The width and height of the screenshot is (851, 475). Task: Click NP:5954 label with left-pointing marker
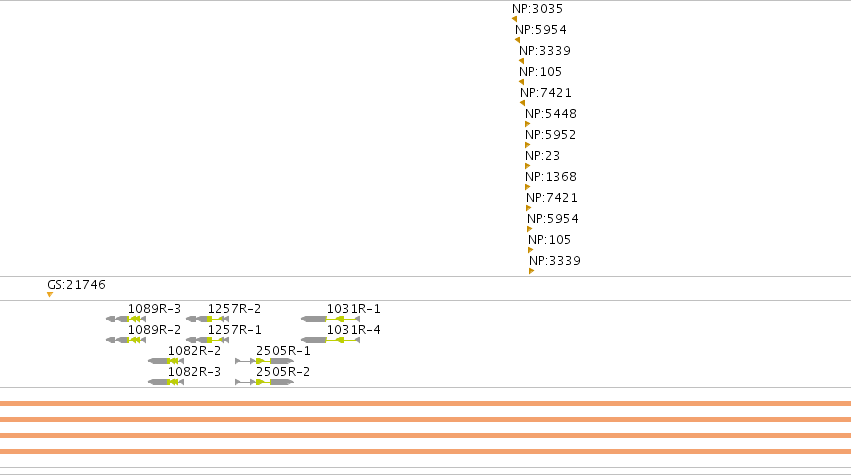click(x=541, y=30)
